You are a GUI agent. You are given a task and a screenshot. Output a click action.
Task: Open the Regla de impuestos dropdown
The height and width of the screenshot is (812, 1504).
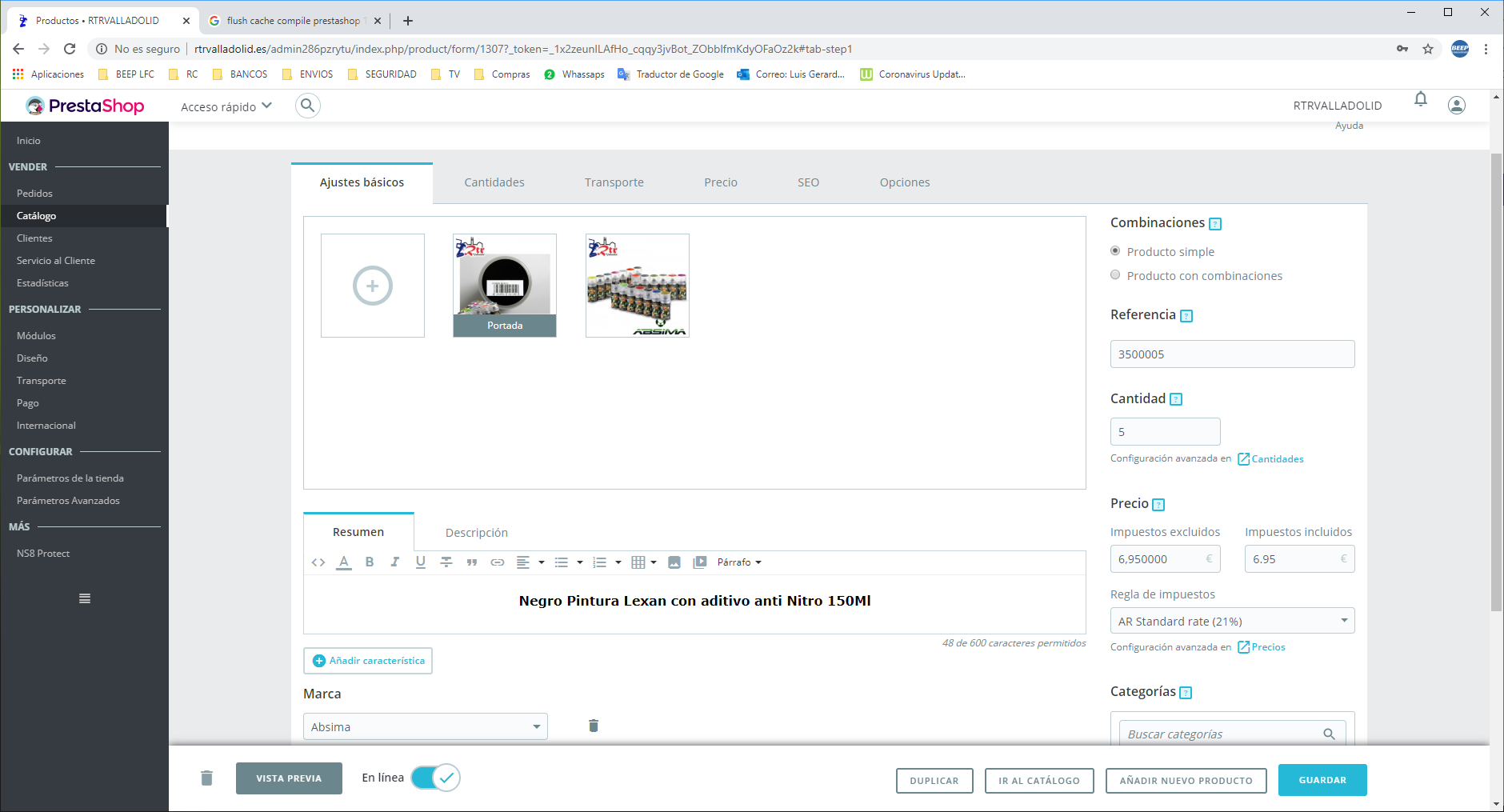(1232, 621)
